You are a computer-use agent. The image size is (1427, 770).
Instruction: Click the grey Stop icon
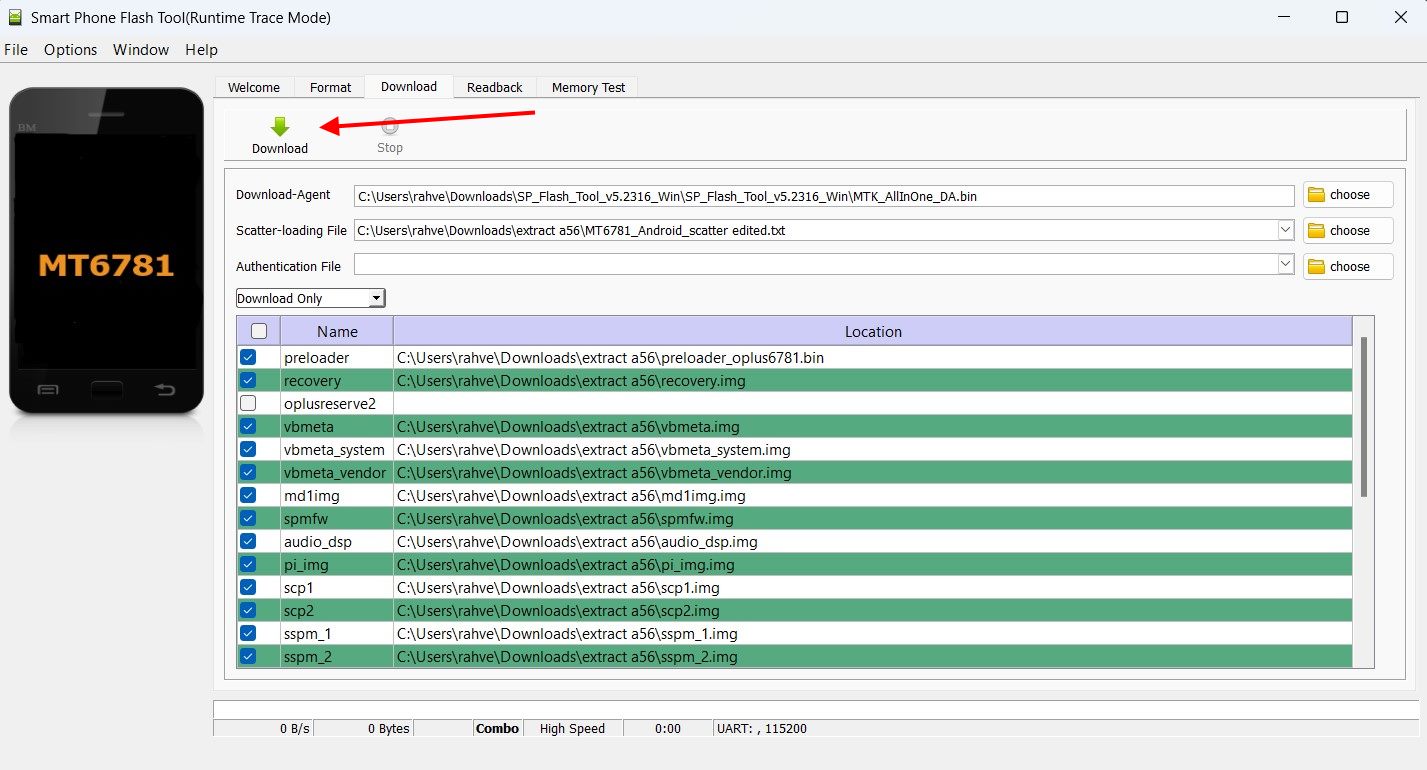(x=390, y=126)
